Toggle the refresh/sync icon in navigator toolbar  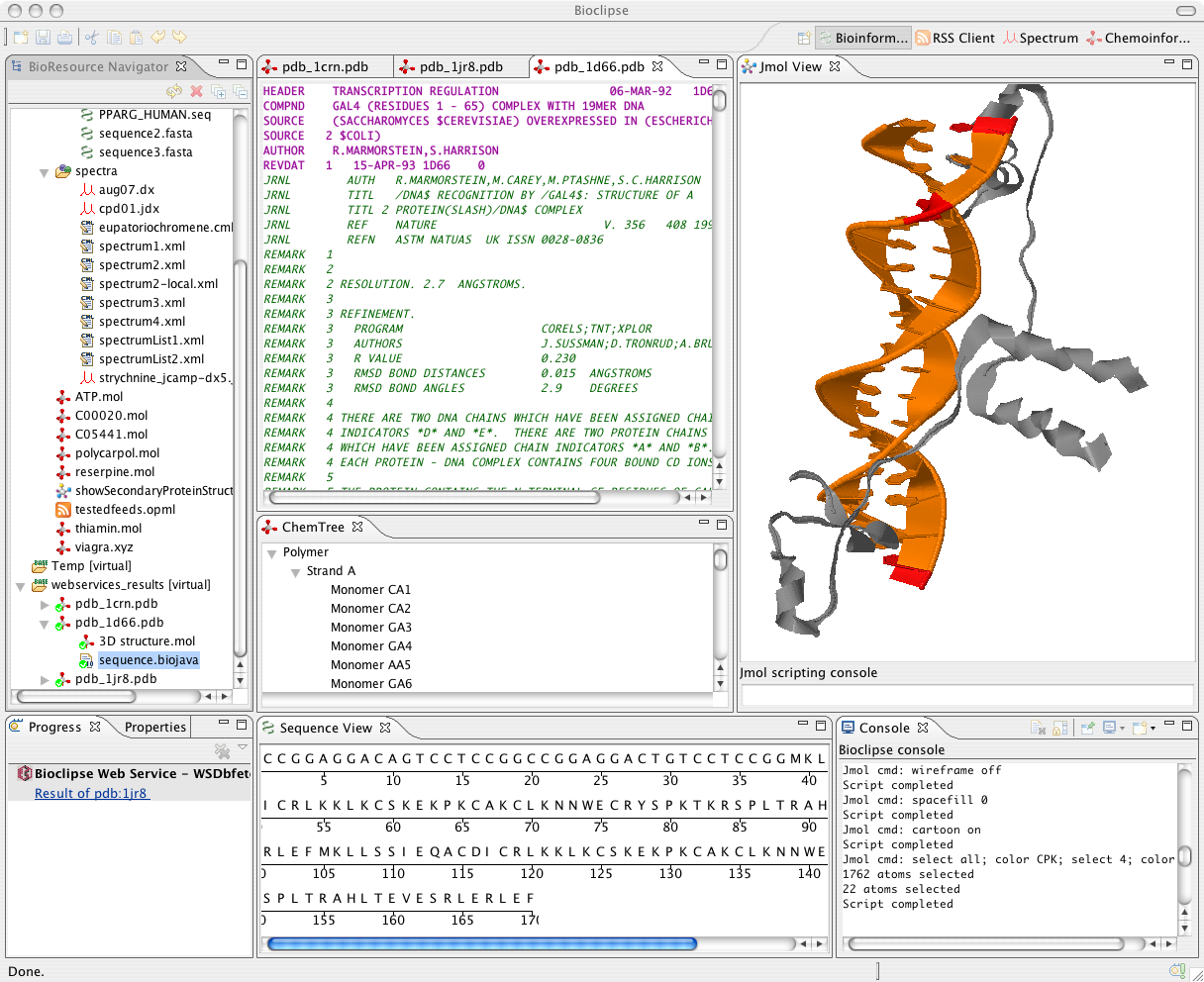click(174, 91)
